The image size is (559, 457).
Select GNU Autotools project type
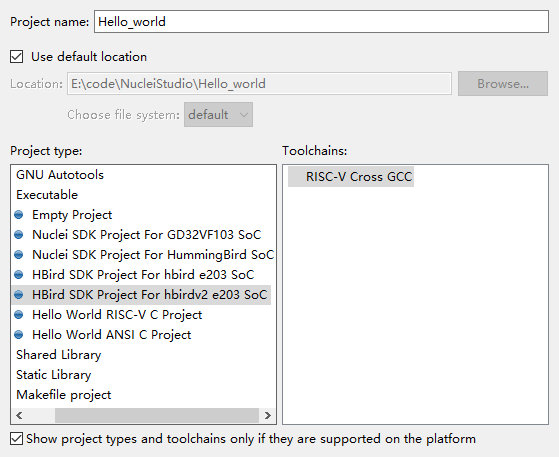(x=60, y=175)
